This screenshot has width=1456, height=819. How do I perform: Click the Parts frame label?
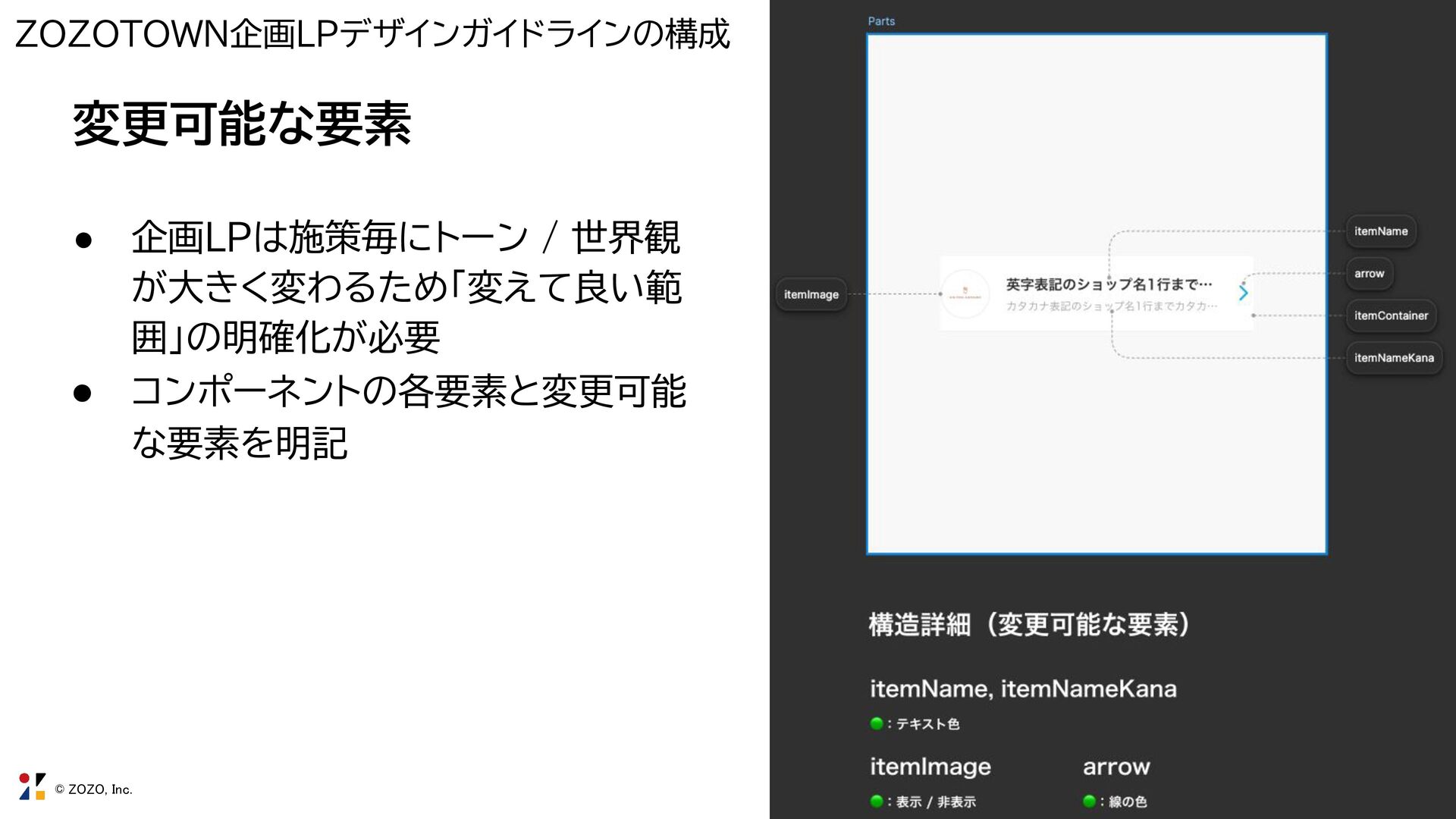(x=881, y=21)
